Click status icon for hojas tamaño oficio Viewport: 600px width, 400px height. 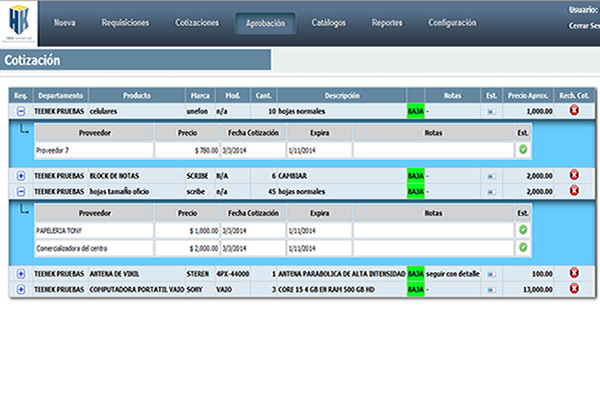pos(491,191)
